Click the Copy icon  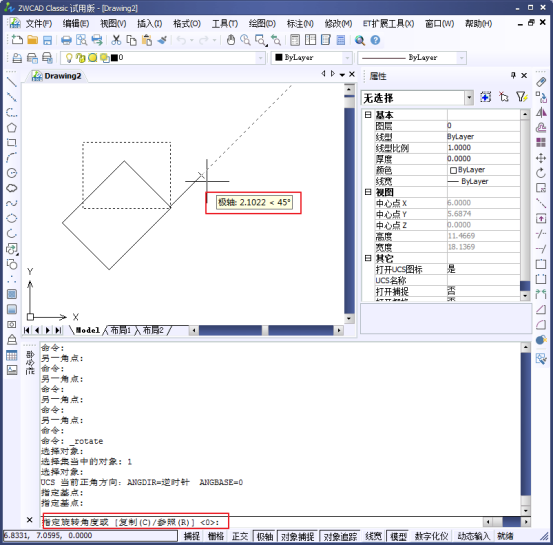pyautogui.click(x=131, y=40)
